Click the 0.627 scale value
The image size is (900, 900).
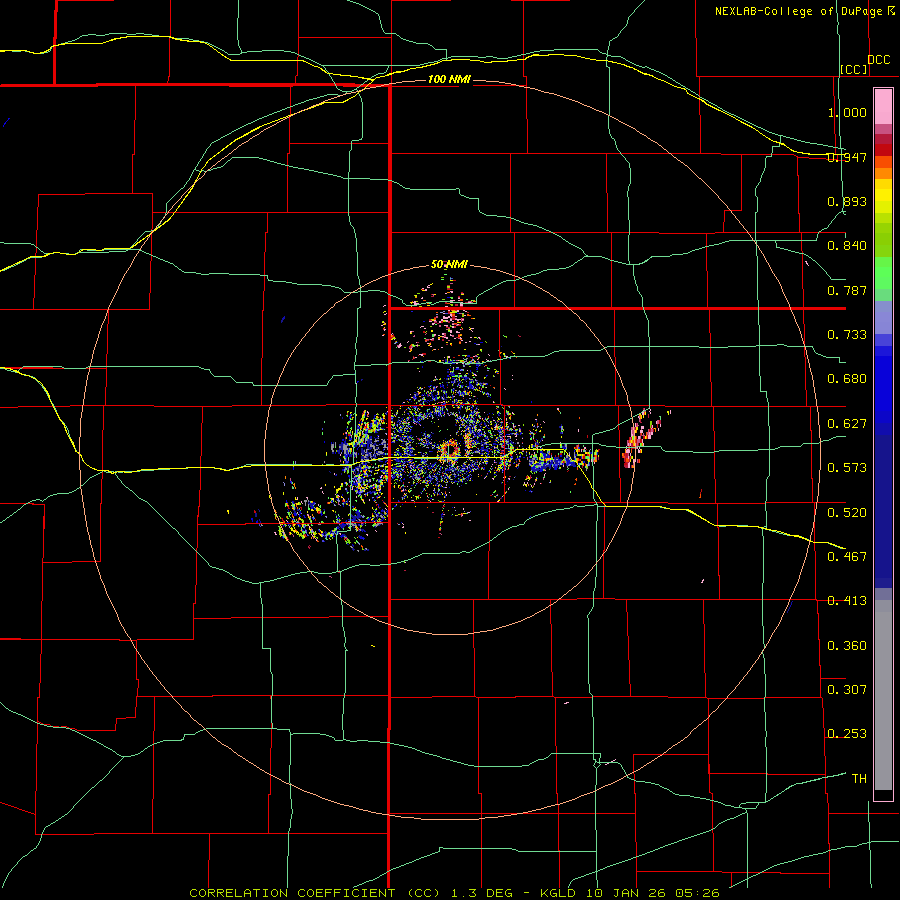(847, 424)
